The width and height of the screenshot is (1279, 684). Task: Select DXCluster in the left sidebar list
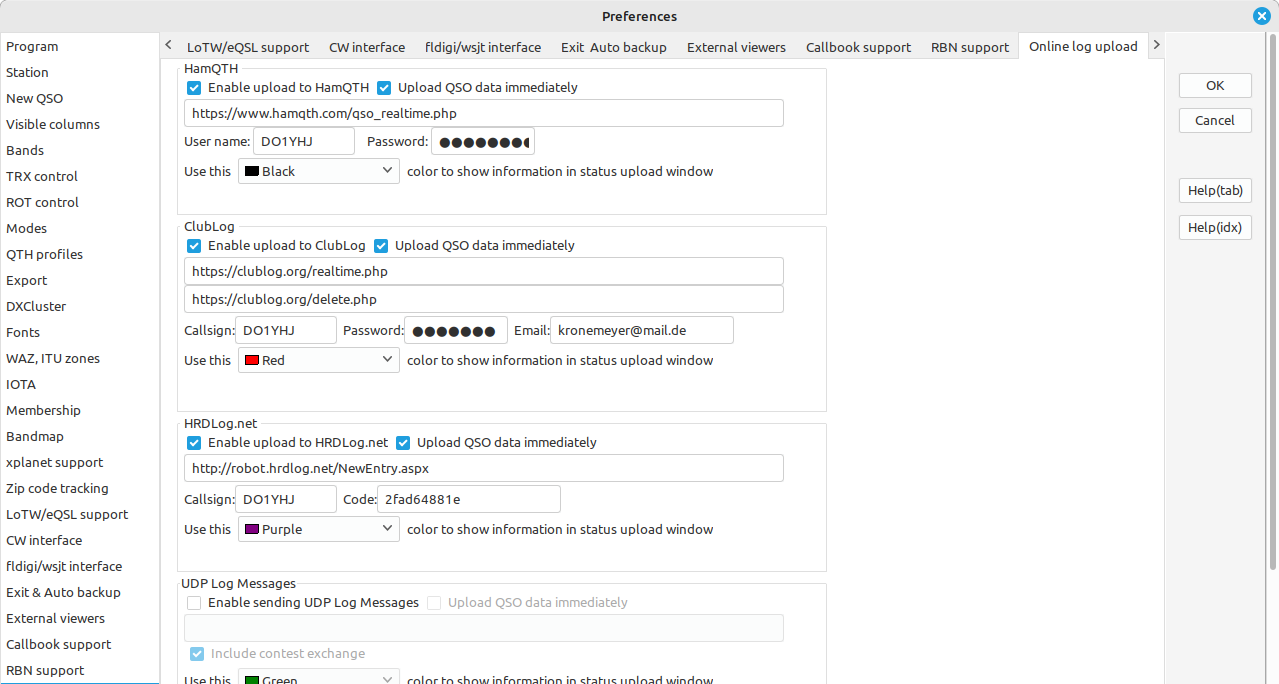(x=36, y=307)
